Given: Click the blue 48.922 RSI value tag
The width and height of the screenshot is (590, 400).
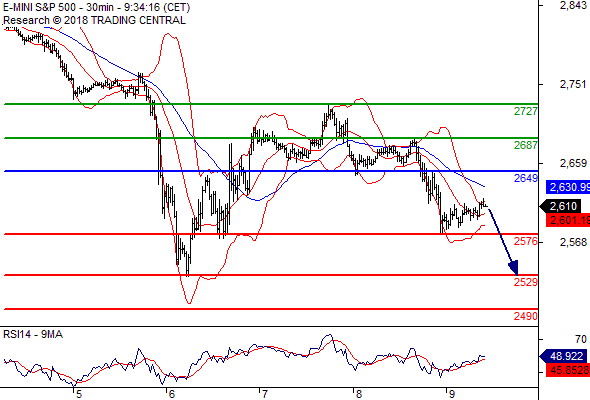Looking at the screenshot, I should tap(563, 356).
